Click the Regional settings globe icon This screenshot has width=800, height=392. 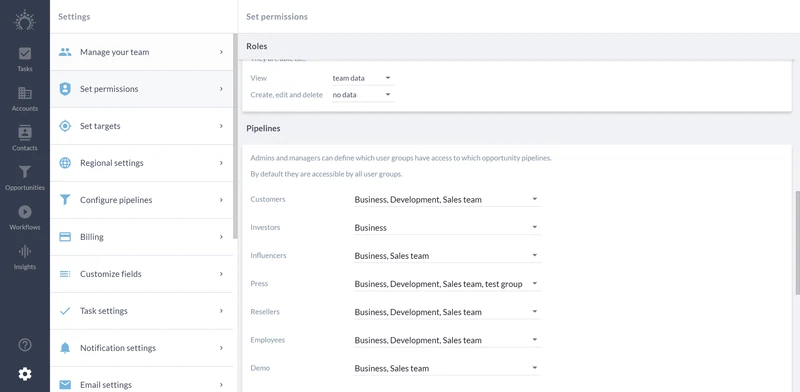point(65,163)
